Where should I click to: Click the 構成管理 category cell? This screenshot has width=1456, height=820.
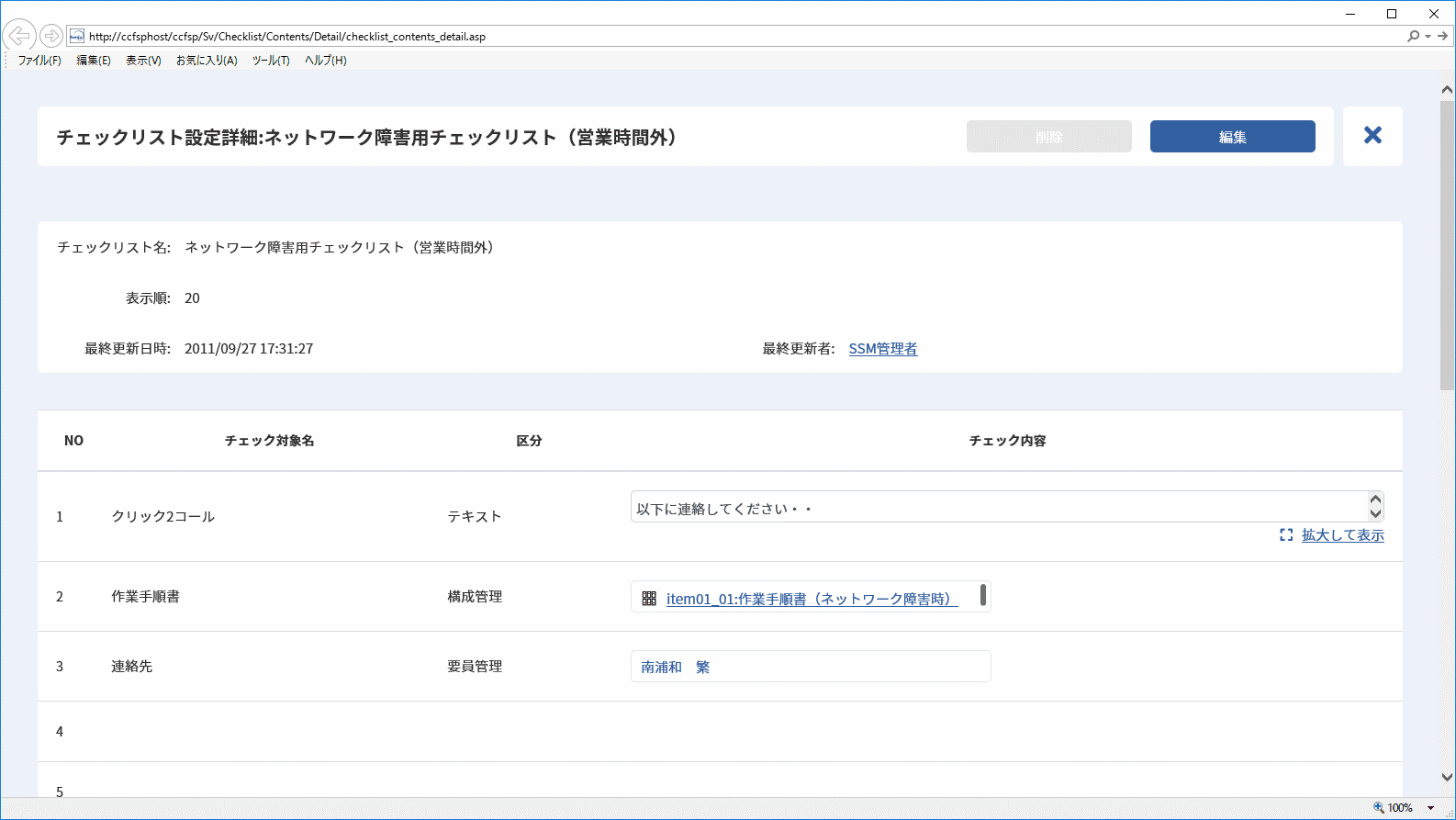click(x=475, y=597)
